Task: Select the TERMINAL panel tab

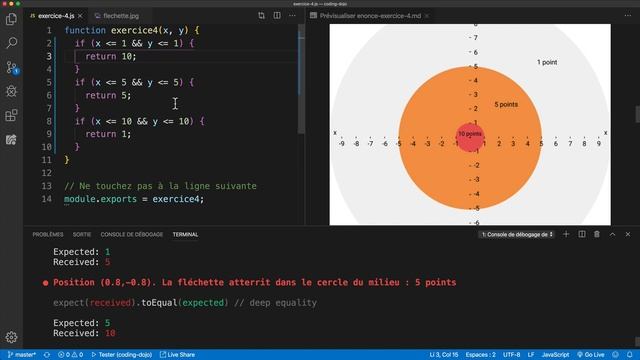Action: click(x=185, y=234)
